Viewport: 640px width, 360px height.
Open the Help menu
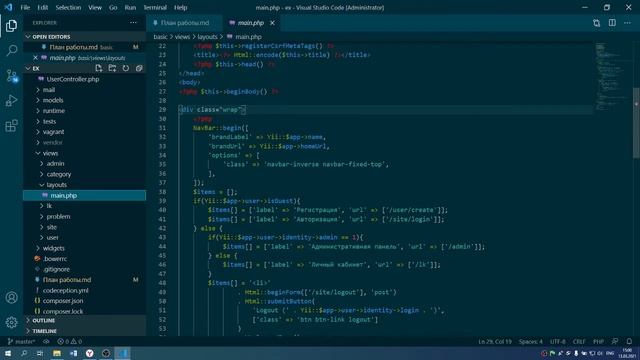tap(180, 7)
